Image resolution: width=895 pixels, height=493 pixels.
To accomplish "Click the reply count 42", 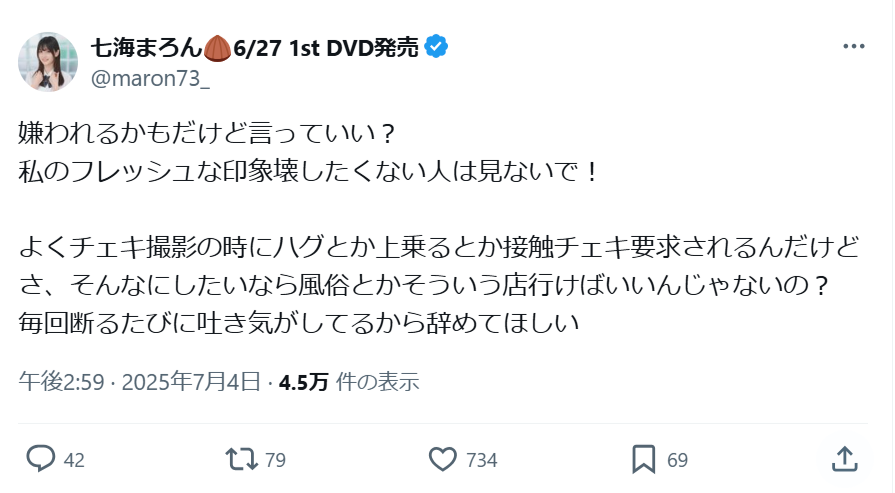I will pyautogui.click(x=74, y=460).
